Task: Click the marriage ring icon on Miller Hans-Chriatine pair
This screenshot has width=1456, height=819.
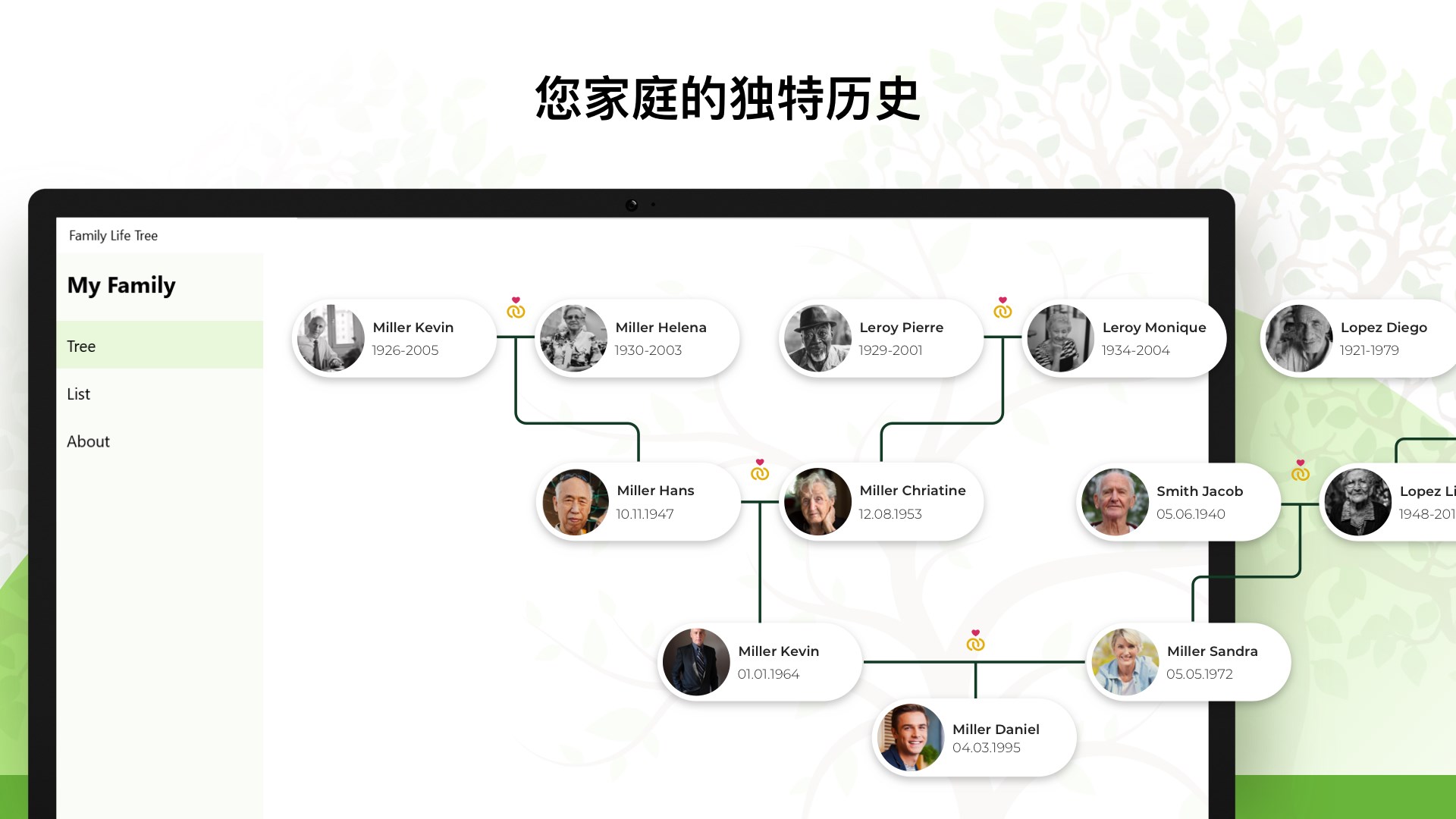Action: click(x=760, y=470)
